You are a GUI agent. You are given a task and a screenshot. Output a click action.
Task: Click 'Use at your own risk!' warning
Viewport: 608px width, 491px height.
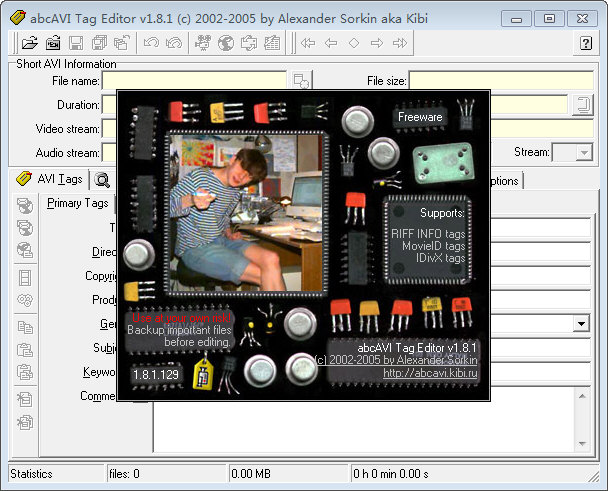[181, 318]
